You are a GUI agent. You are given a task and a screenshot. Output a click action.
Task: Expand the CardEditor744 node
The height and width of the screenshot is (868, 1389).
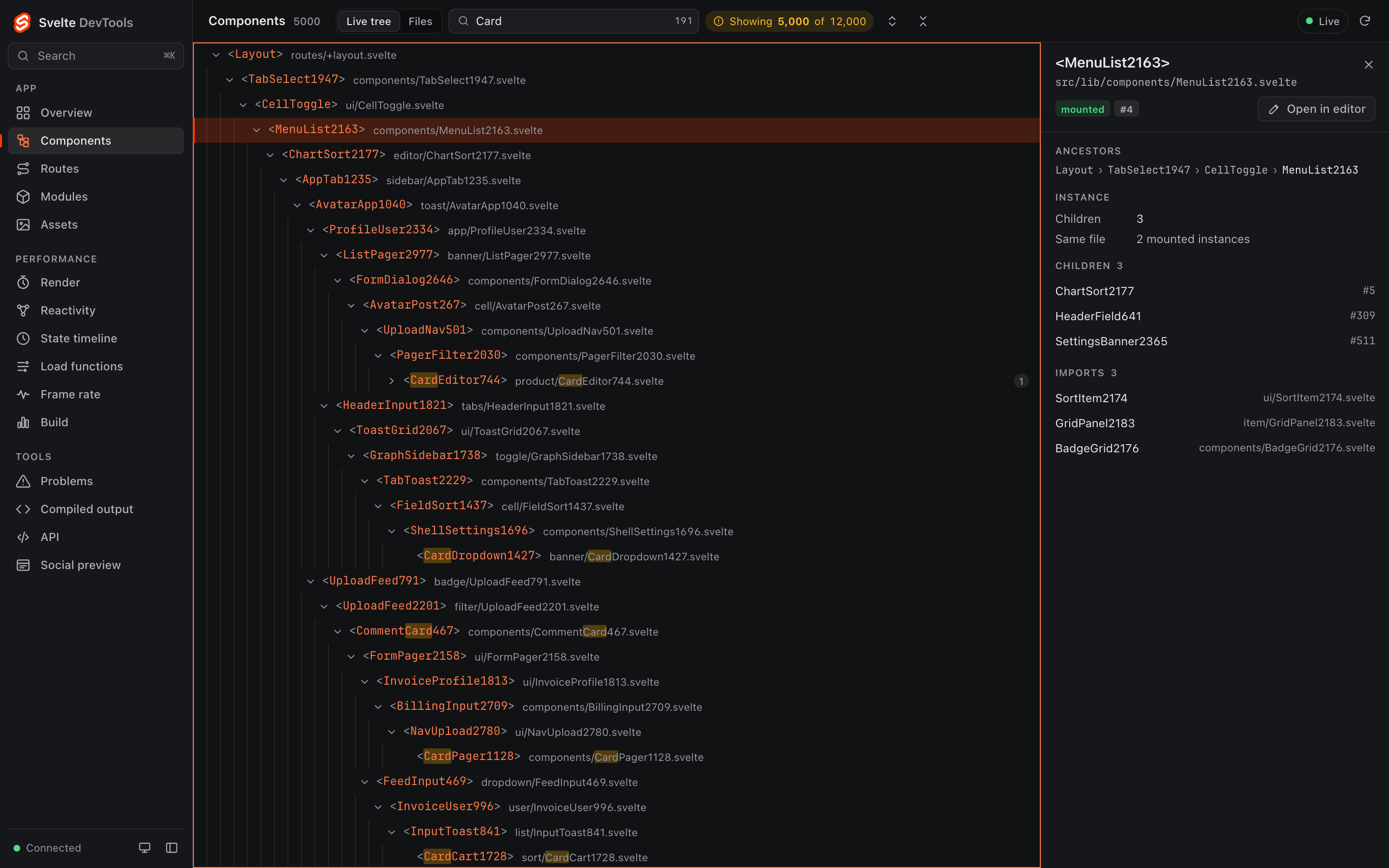coord(392,381)
